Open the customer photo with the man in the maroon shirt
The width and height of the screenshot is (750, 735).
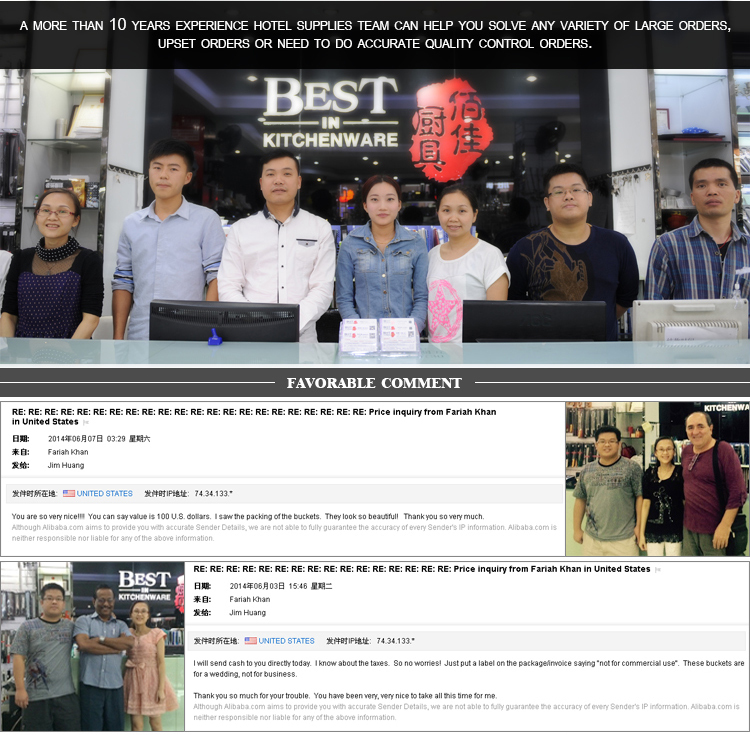(x=658, y=479)
